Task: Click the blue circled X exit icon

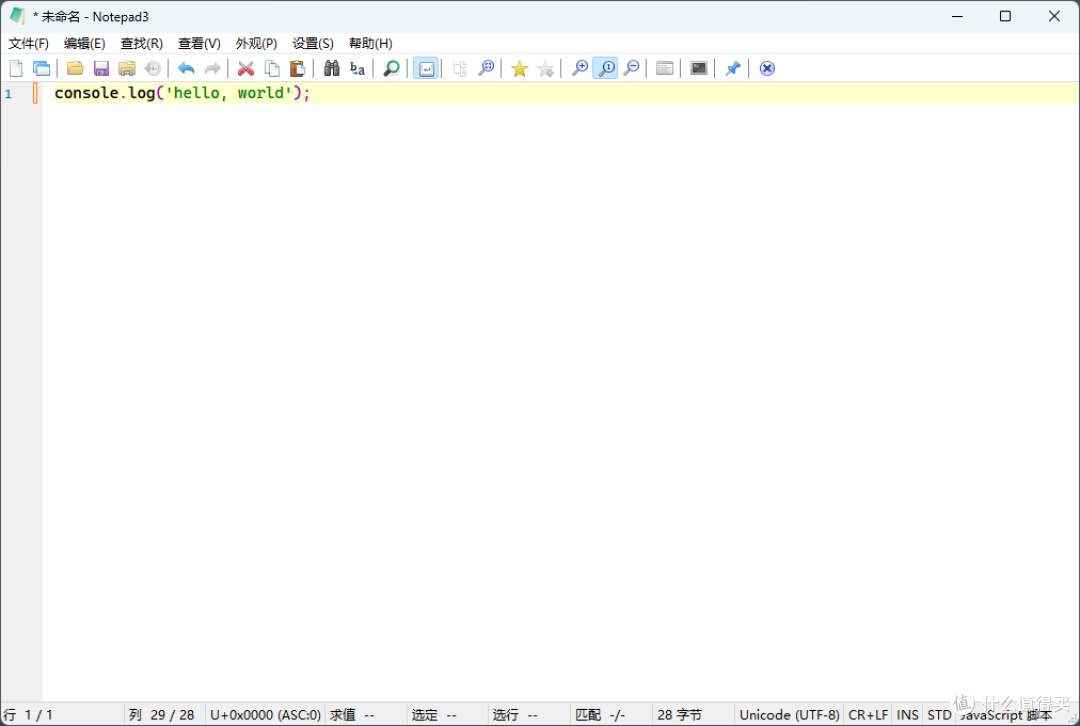Action: [x=767, y=68]
